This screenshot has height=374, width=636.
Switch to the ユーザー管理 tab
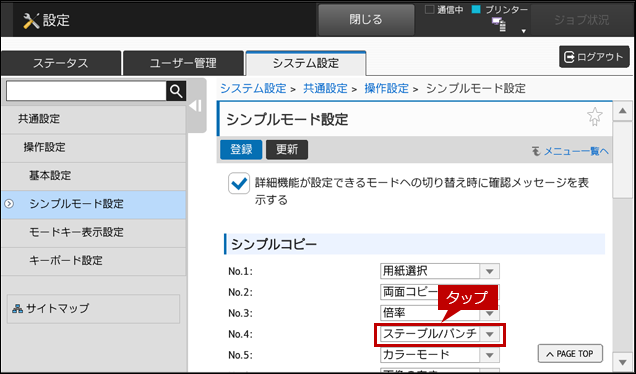point(183,63)
